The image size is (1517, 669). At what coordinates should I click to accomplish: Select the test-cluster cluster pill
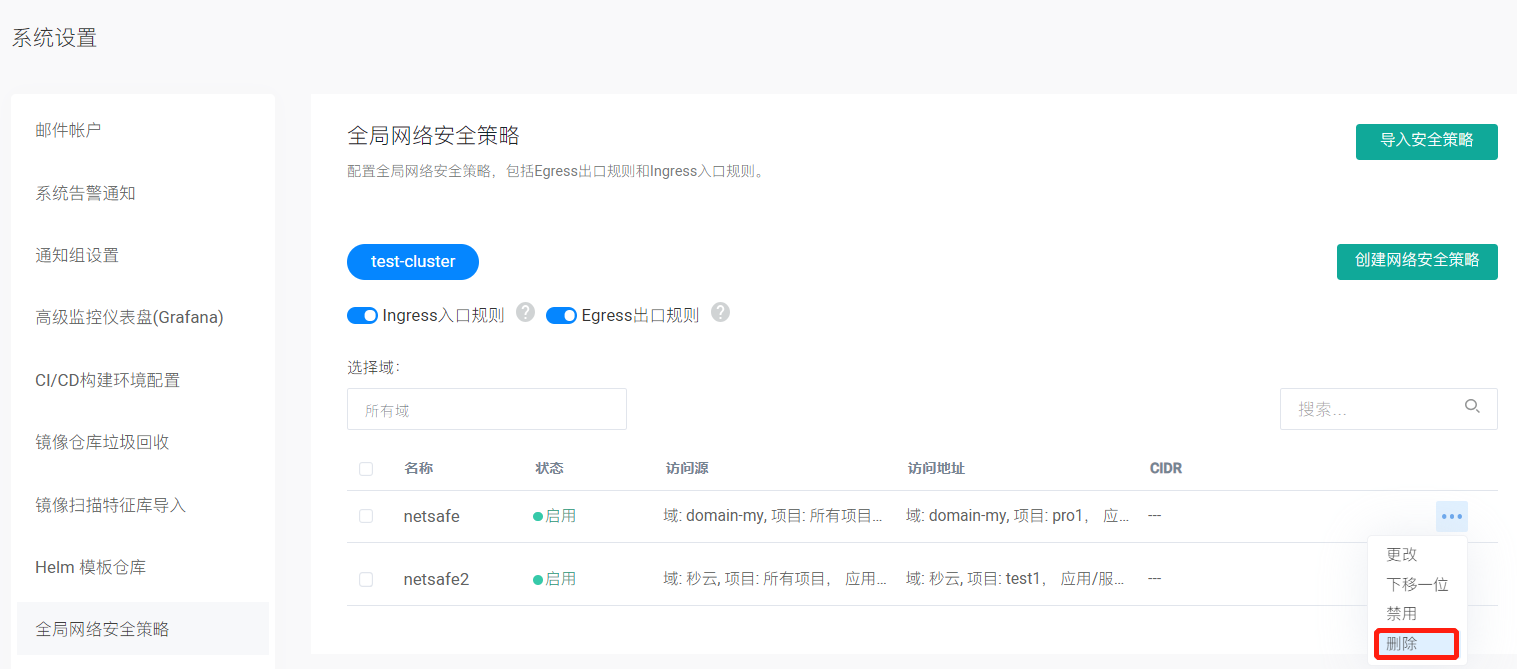point(413,262)
